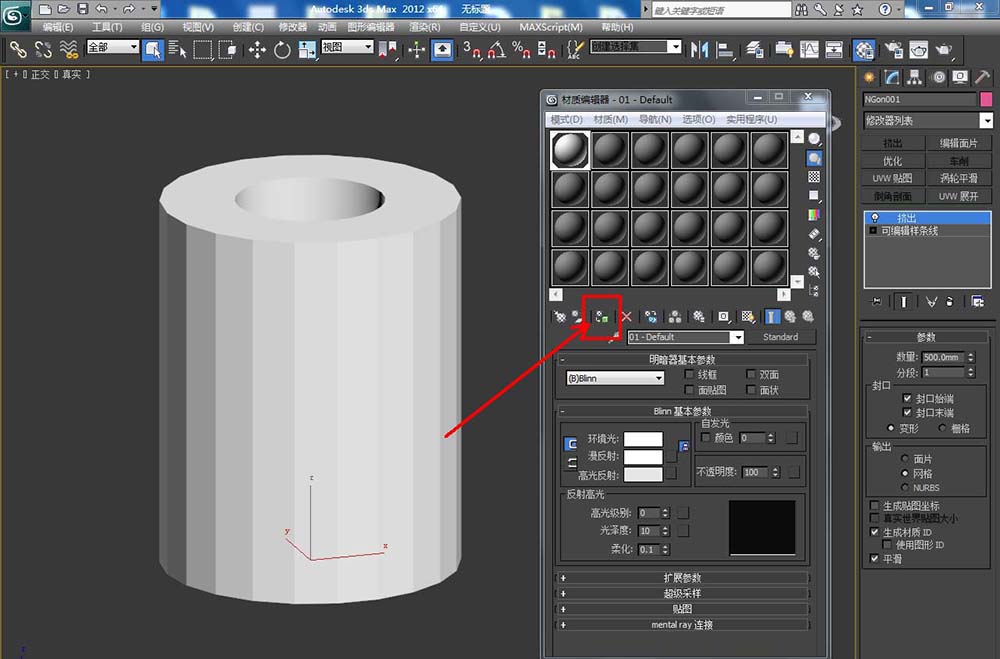
Task: Click the Mirror tool icon
Action: click(x=700, y=50)
